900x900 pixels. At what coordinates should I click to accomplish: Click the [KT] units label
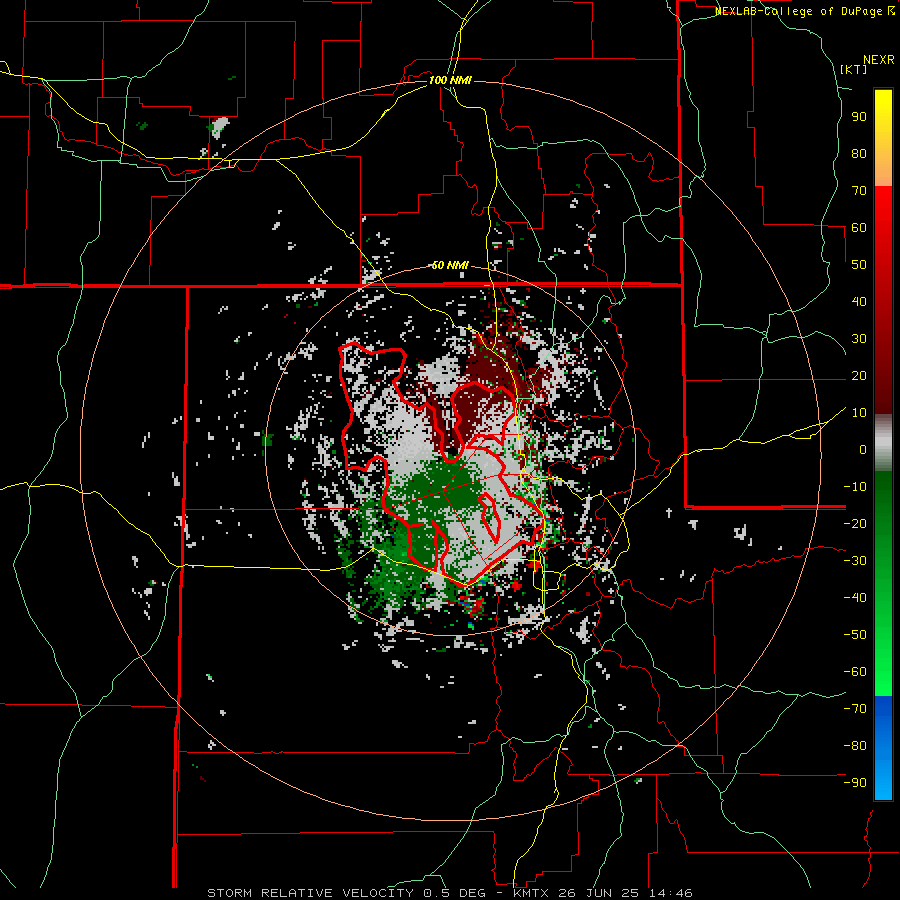853,69
